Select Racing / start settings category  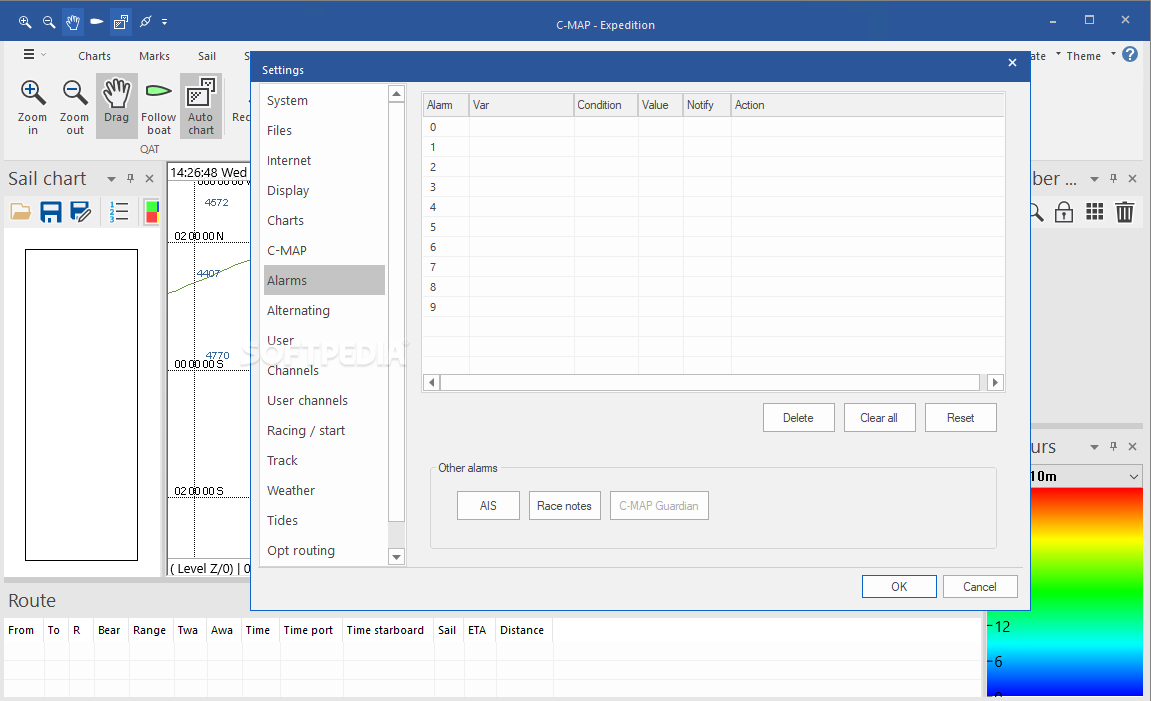coord(324,431)
